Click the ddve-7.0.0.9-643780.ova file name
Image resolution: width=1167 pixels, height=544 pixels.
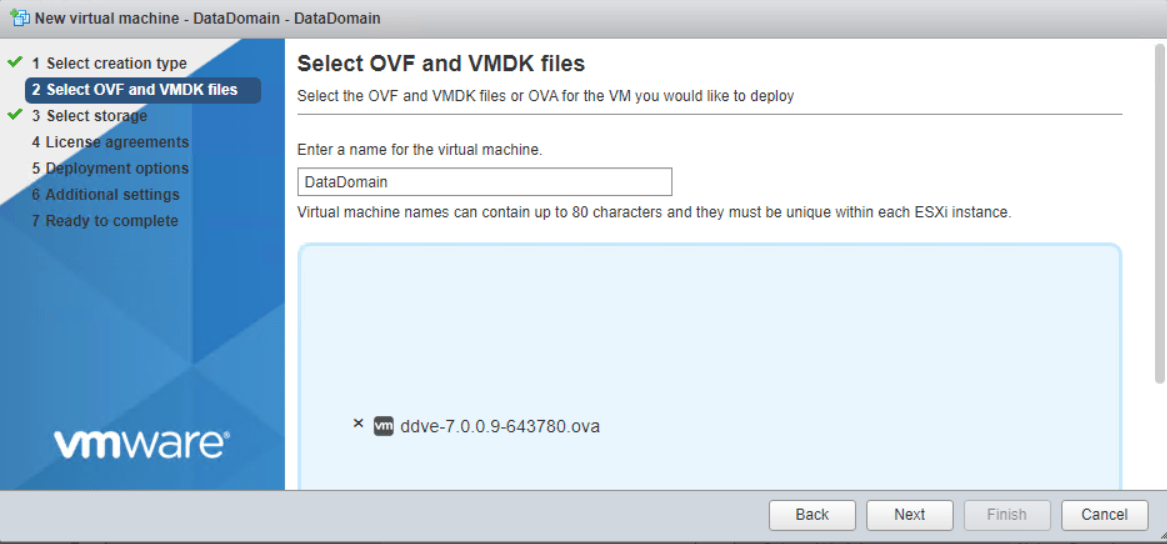tap(499, 427)
